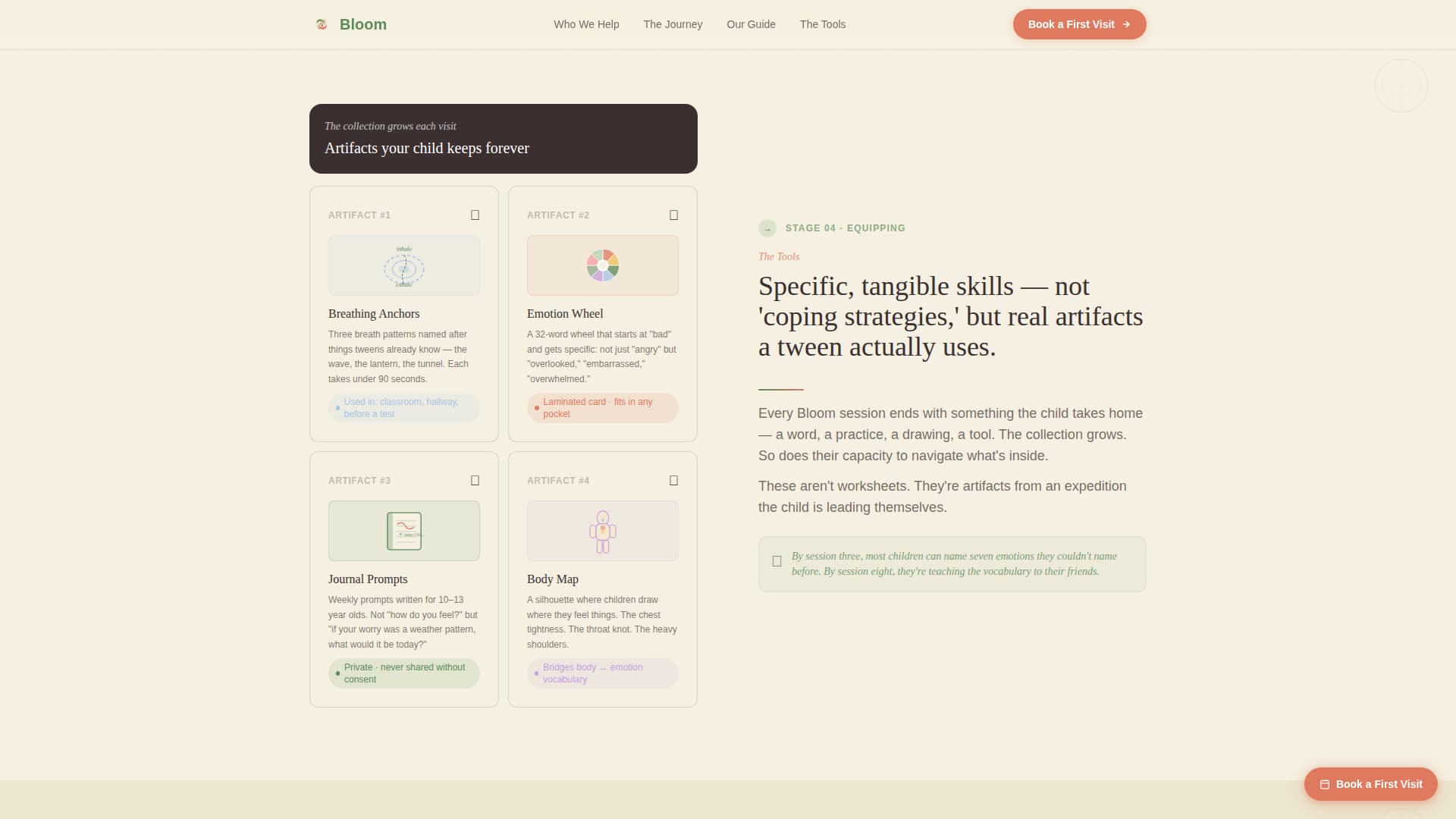Click the icon on Artifact #3 card
The height and width of the screenshot is (819, 1456).
click(475, 481)
